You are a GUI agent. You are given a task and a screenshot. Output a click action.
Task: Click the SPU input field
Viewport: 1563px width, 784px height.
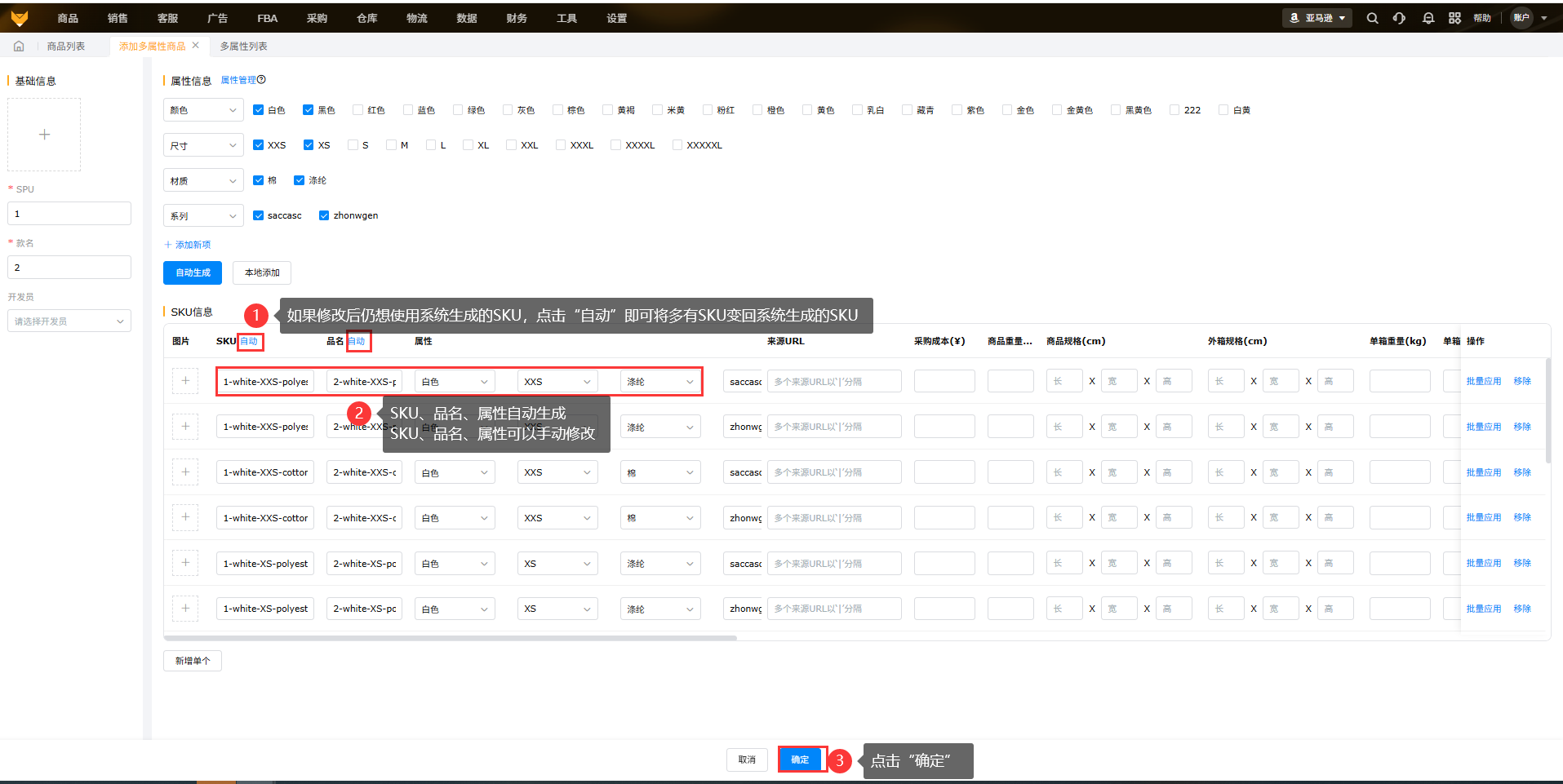[69, 214]
